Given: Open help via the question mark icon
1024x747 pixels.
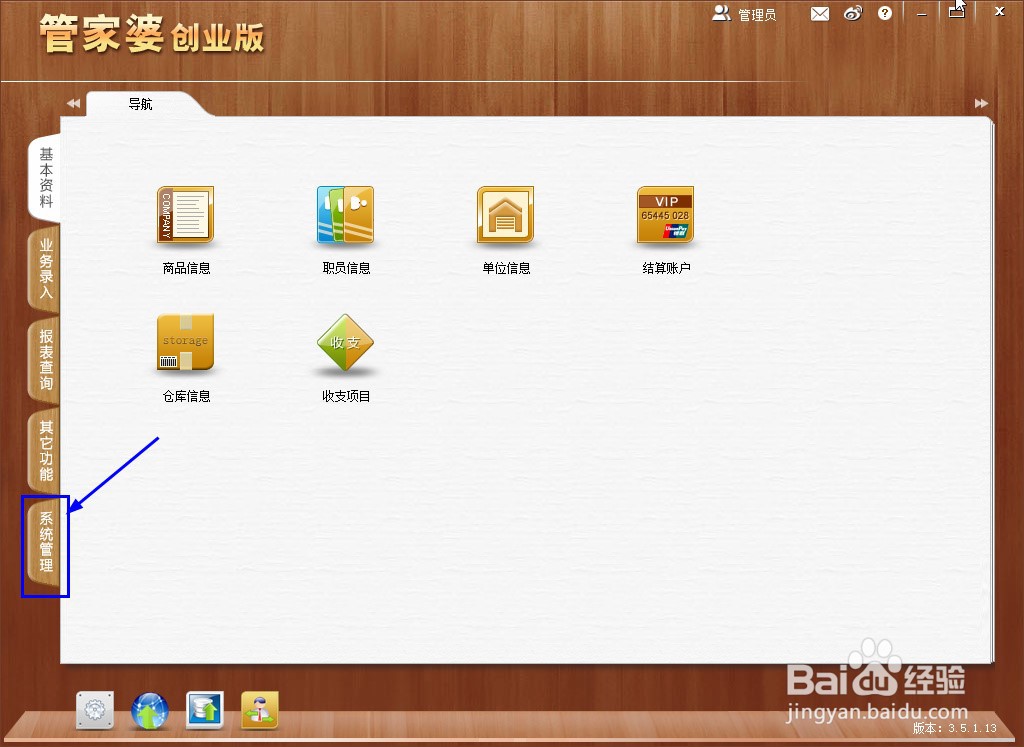Looking at the screenshot, I should [x=885, y=13].
